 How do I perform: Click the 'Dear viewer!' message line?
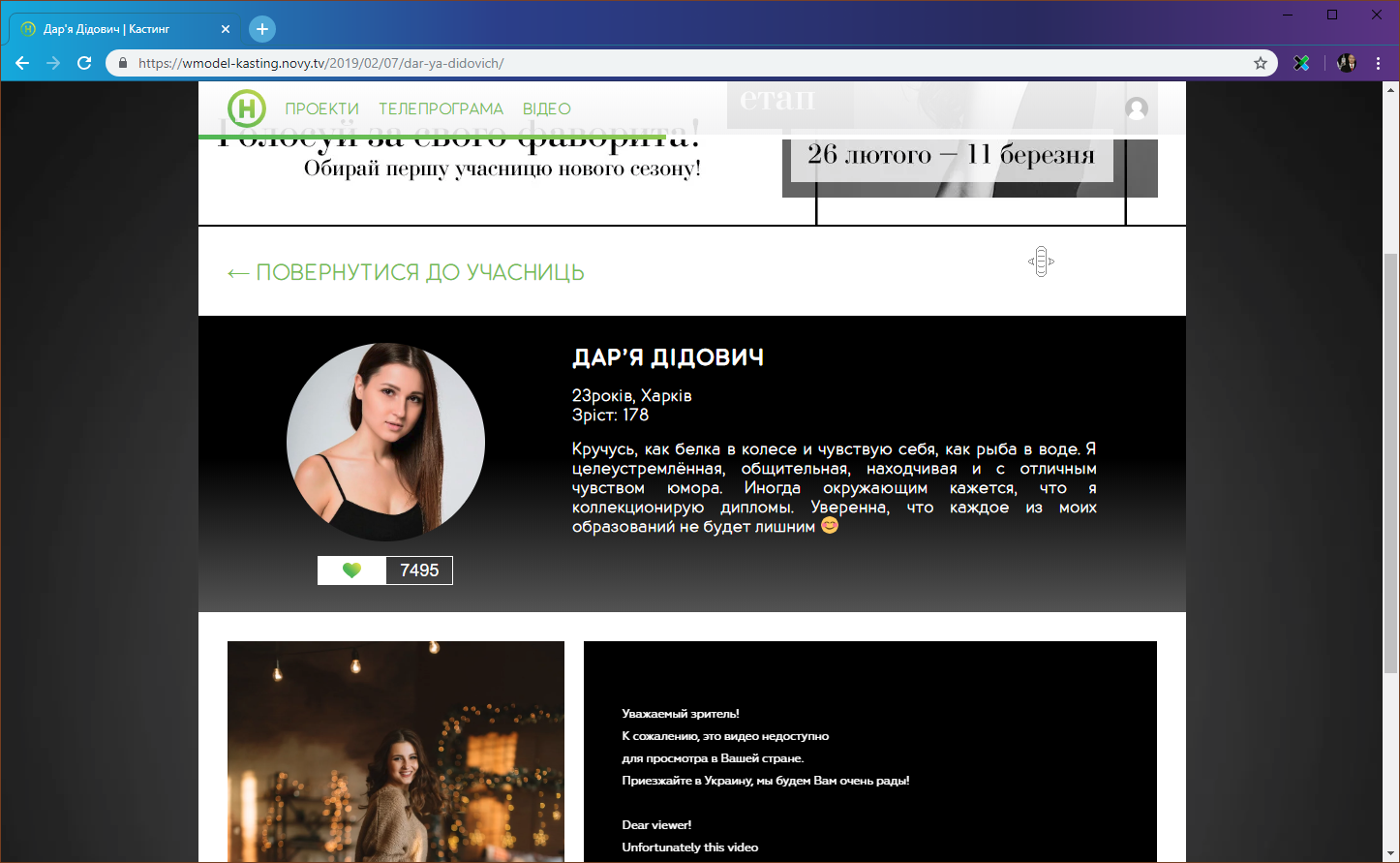point(656,825)
